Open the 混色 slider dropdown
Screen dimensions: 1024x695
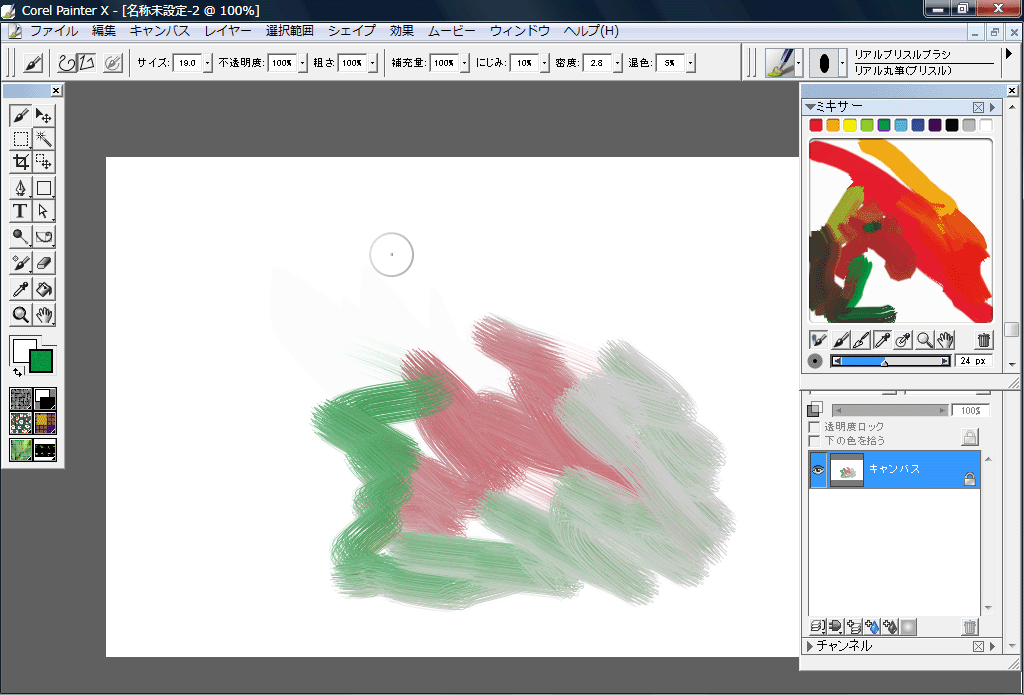coord(690,63)
